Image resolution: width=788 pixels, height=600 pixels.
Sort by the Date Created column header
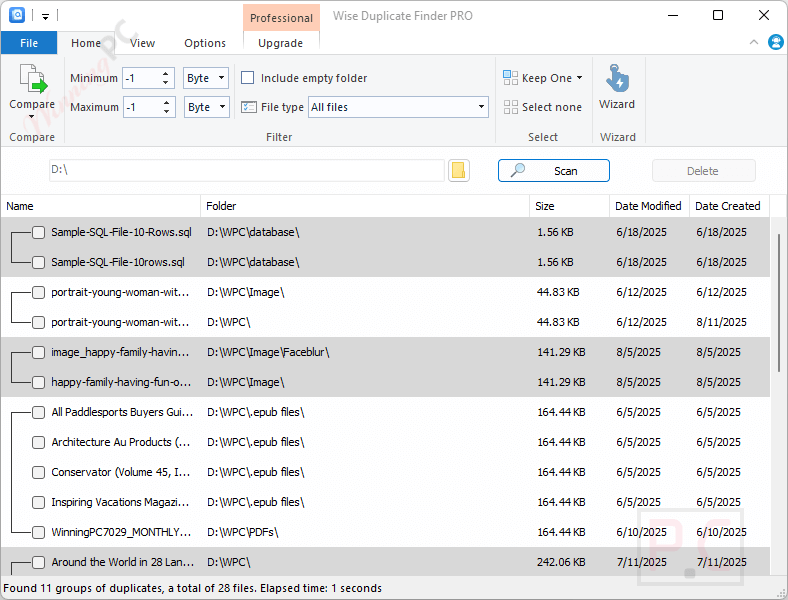[x=729, y=206]
